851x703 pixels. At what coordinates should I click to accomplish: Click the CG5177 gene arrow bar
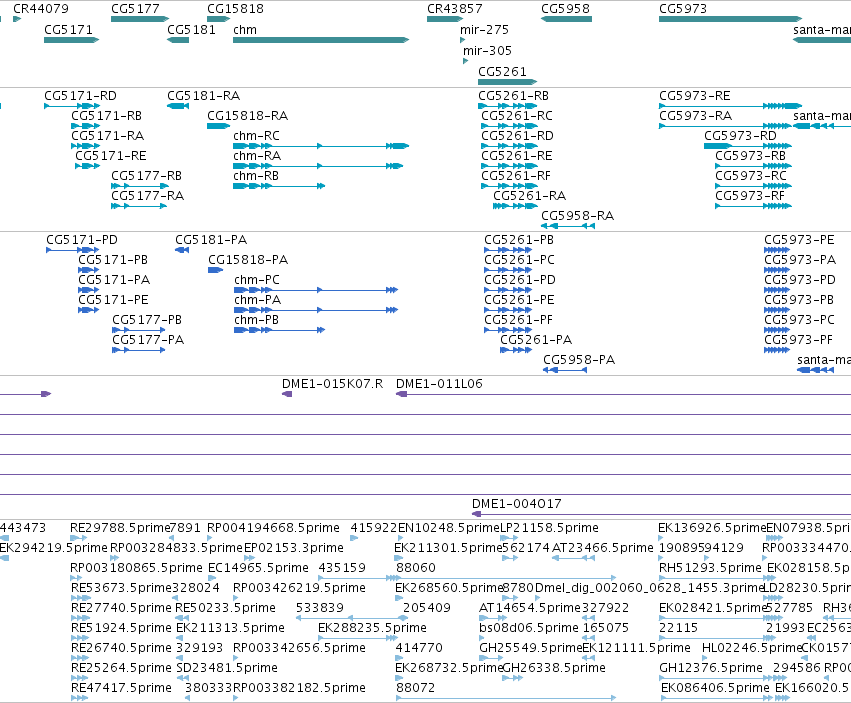[139, 19]
